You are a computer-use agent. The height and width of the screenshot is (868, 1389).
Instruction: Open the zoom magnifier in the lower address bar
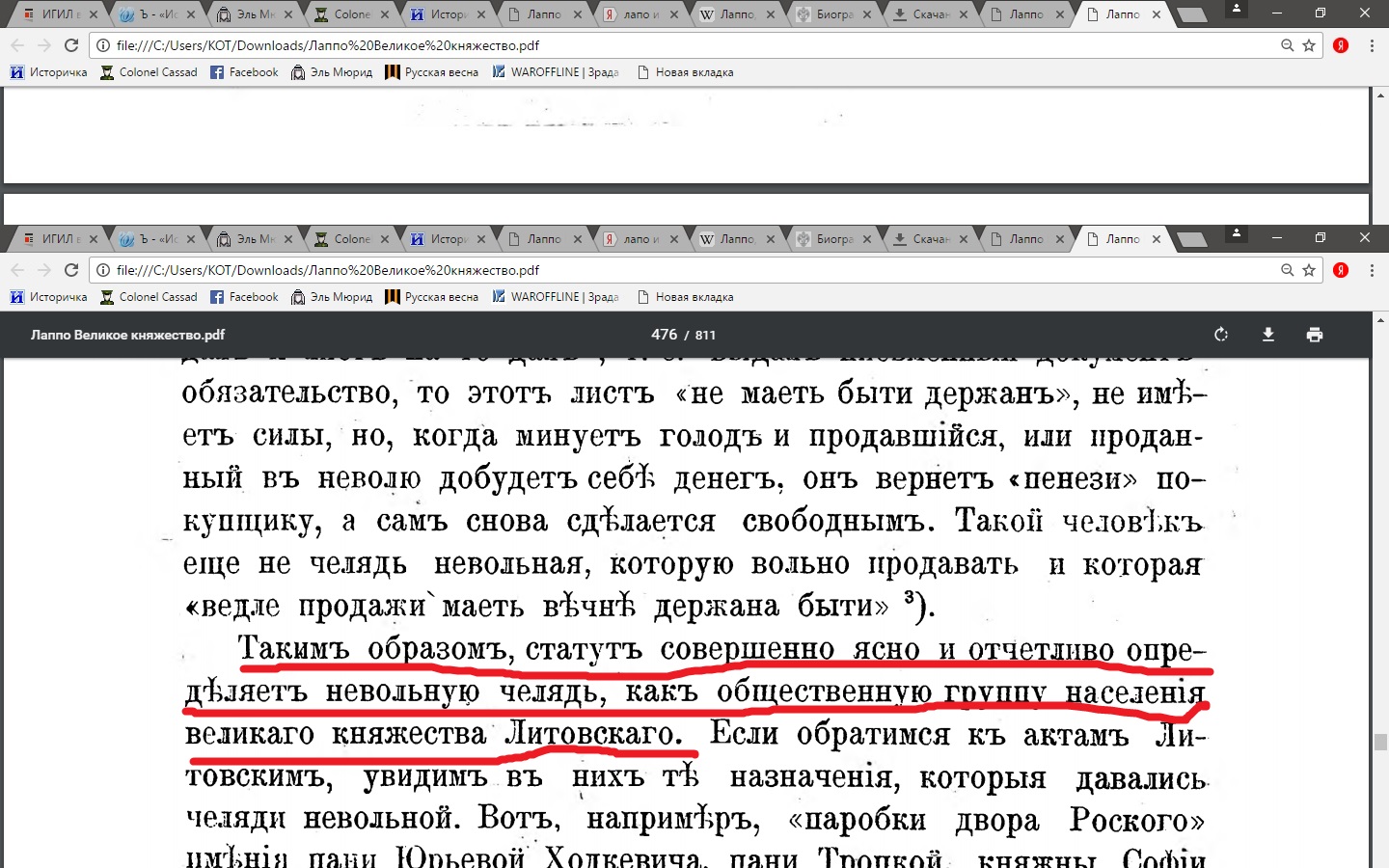click(1287, 270)
